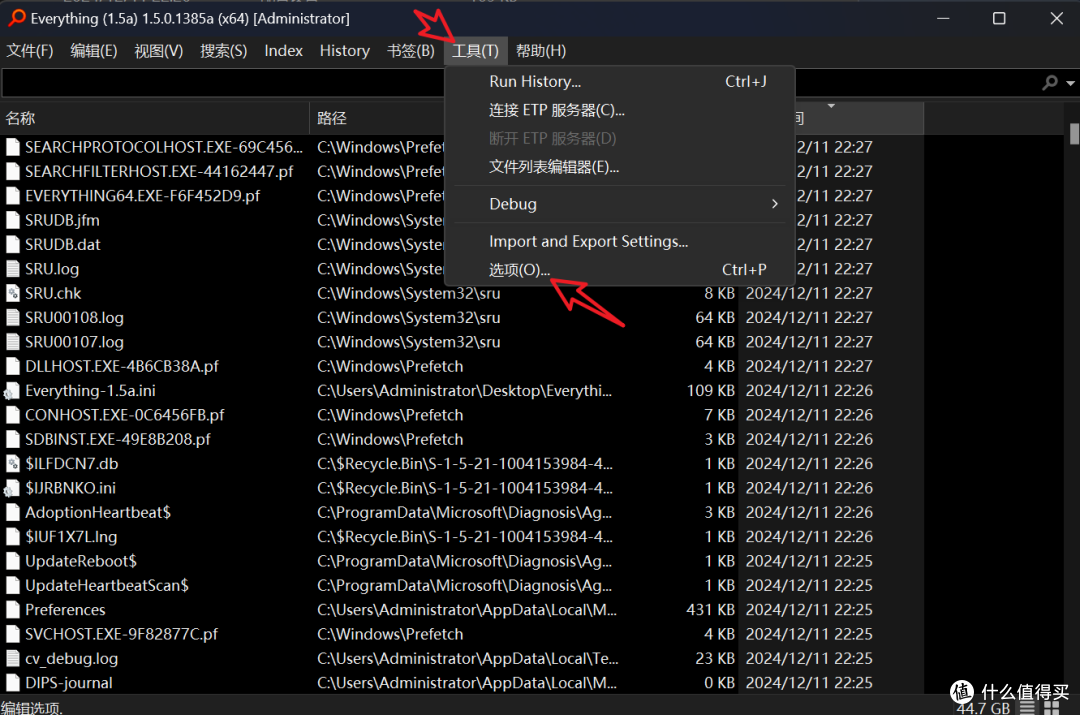Open the 书签(B) menu
The height and width of the screenshot is (715, 1080).
coord(411,51)
